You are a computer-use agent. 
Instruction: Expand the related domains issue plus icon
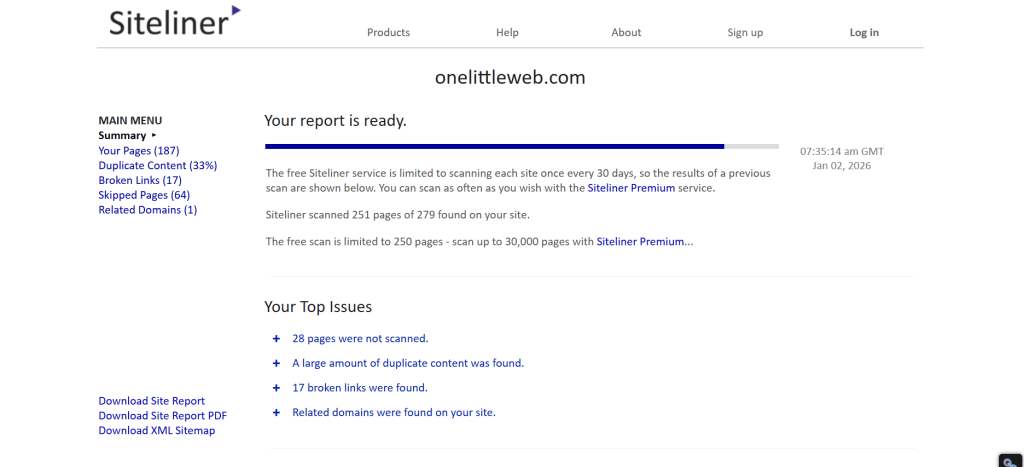pyautogui.click(x=276, y=413)
